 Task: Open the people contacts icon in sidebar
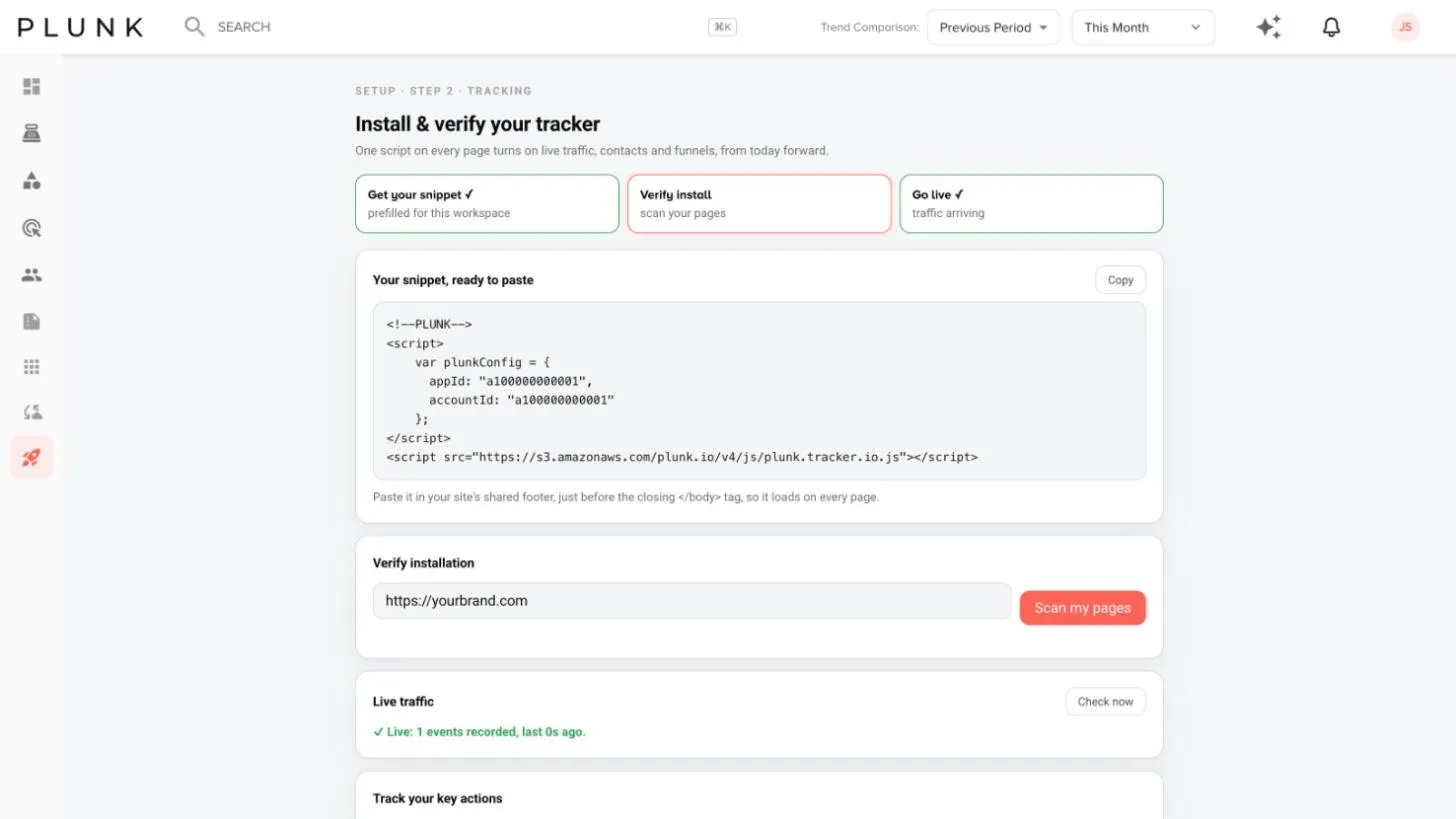(x=32, y=275)
